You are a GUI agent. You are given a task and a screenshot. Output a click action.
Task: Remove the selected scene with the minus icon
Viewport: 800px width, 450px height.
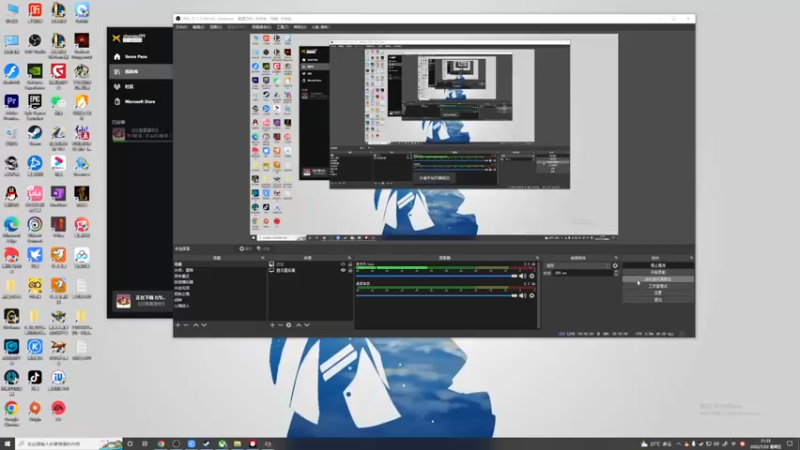[186, 325]
